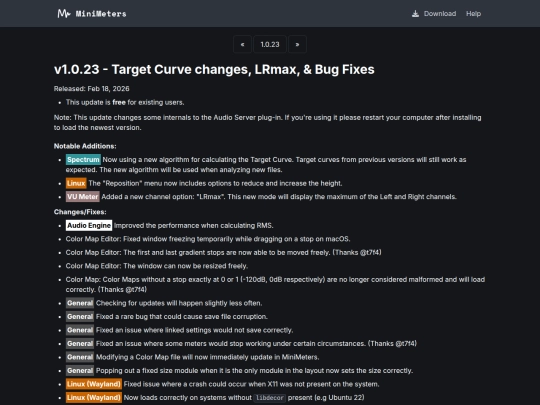The width and height of the screenshot is (540, 405).
Task: Click General tag beside 'save file corruption'
Action: tap(80, 316)
